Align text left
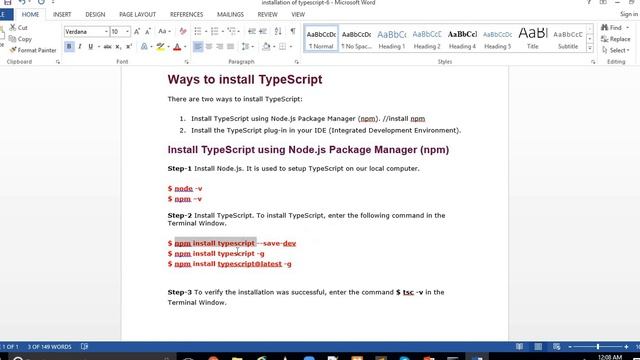 coord(198,47)
